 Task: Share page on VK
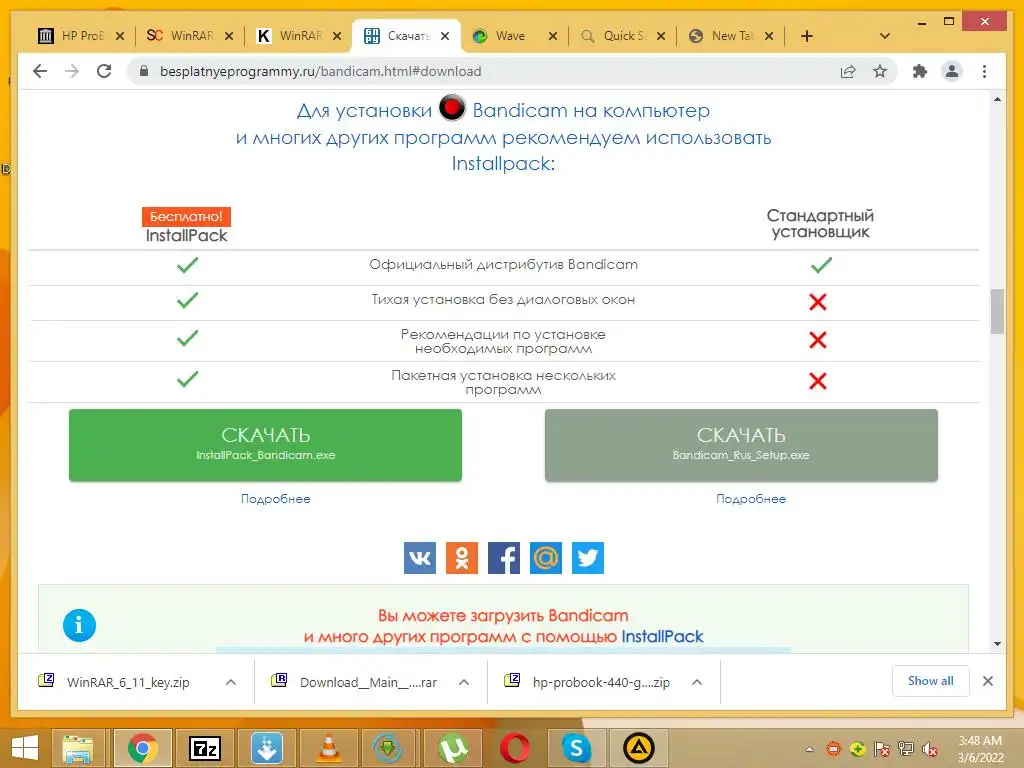coord(420,558)
